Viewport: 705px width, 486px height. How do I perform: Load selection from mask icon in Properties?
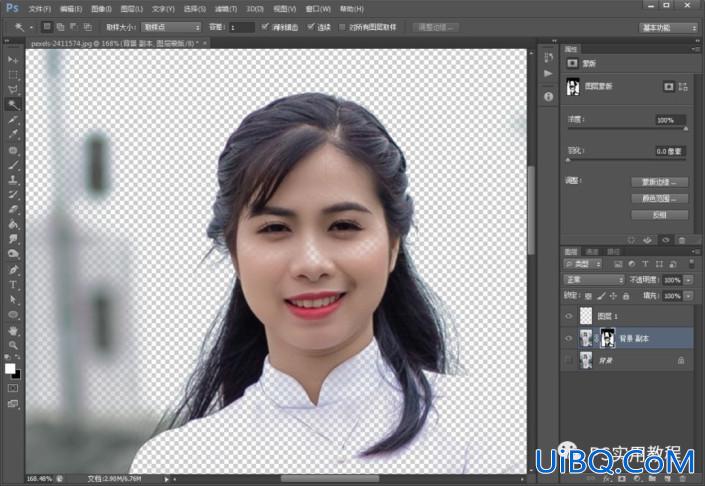click(x=631, y=240)
